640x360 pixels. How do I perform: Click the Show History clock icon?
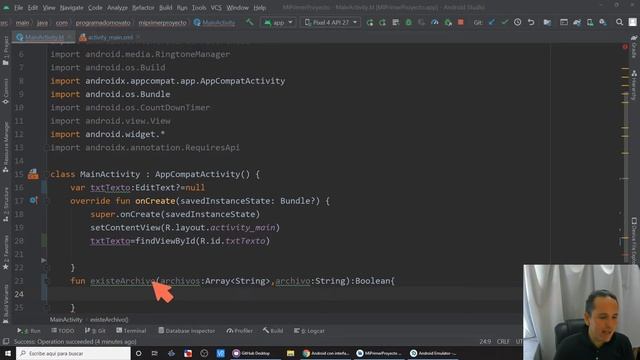[518, 22]
